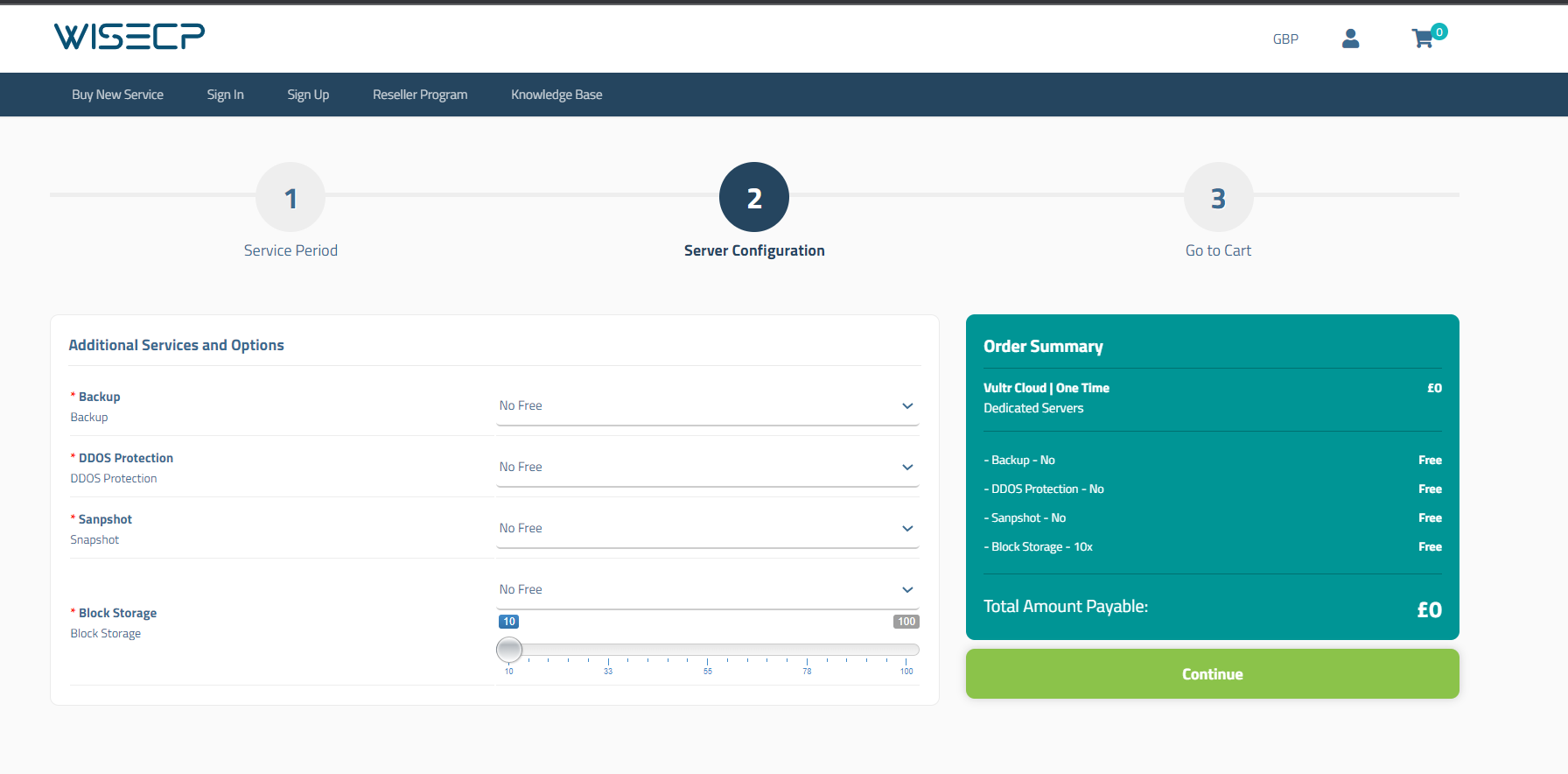Click Total Amount Payable label
The image size is (1568, 774).
[1066, 606]
